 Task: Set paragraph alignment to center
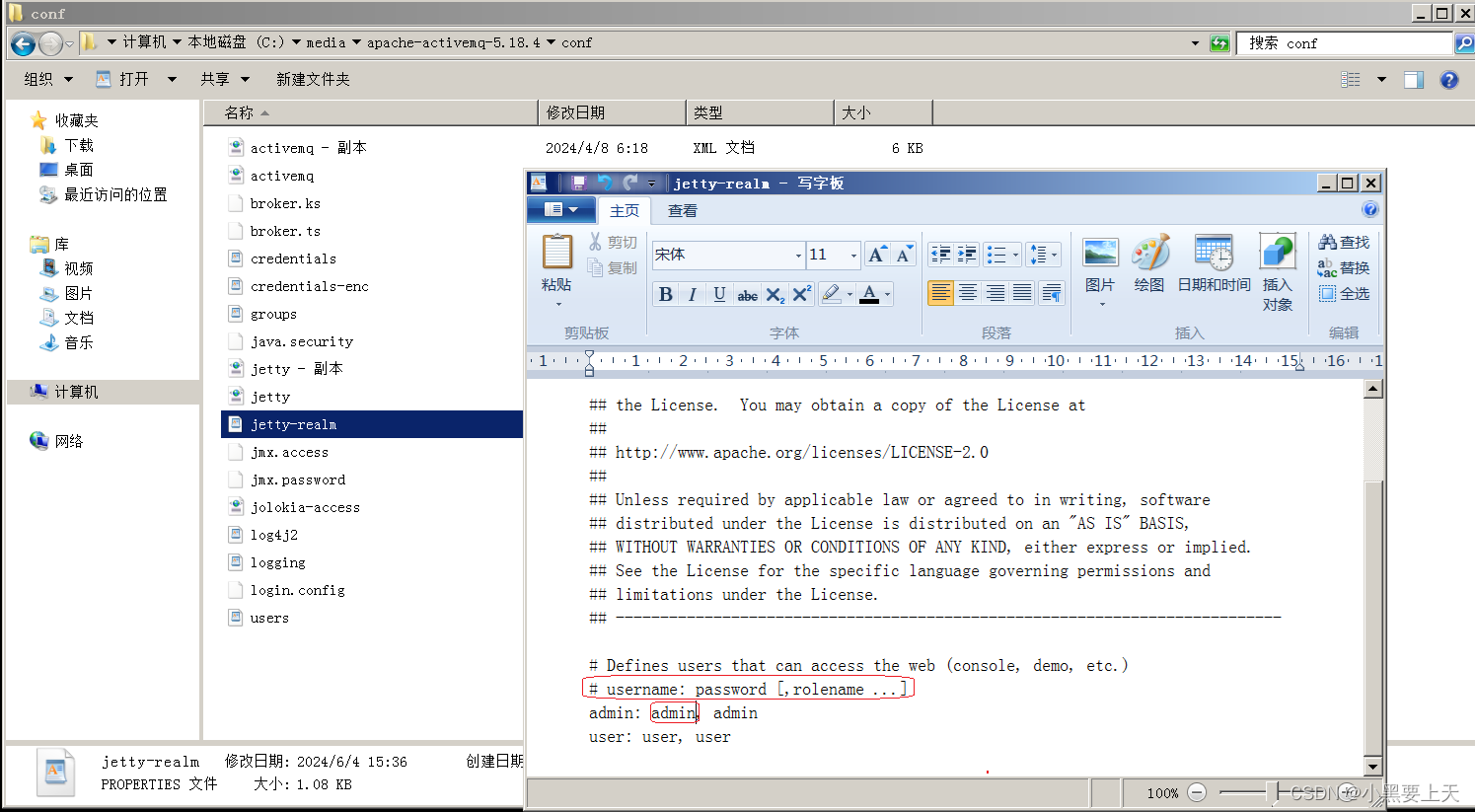coord(968,293)
